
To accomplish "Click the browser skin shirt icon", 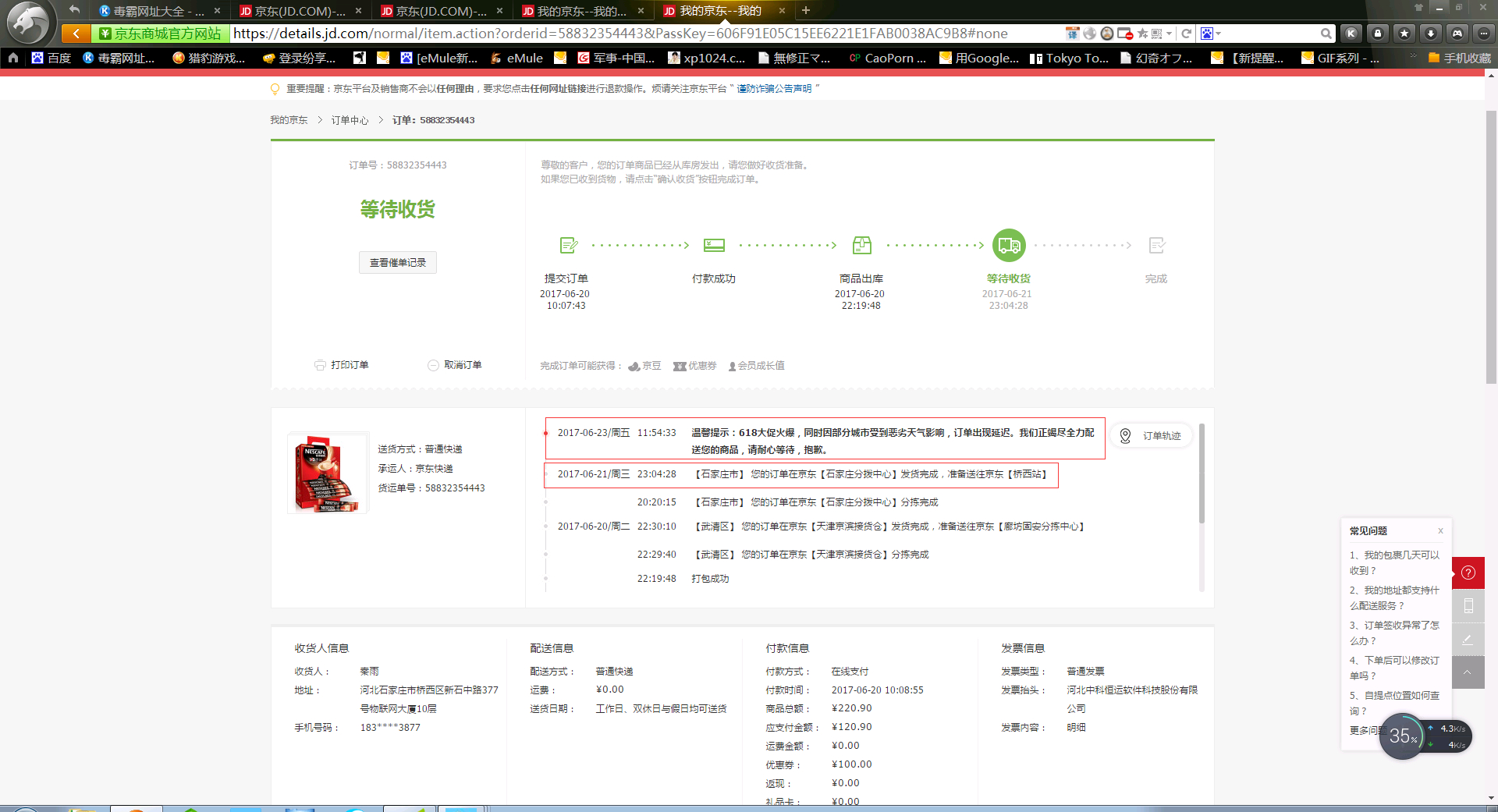I will pyautogui.click(x=1418, y=7).
